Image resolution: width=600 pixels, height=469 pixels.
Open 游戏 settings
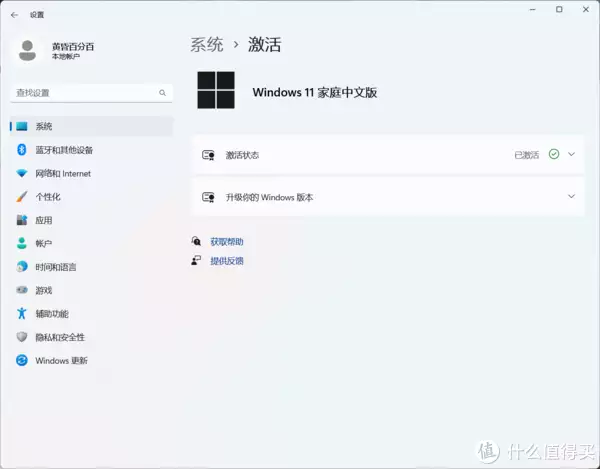pos(91,290)
